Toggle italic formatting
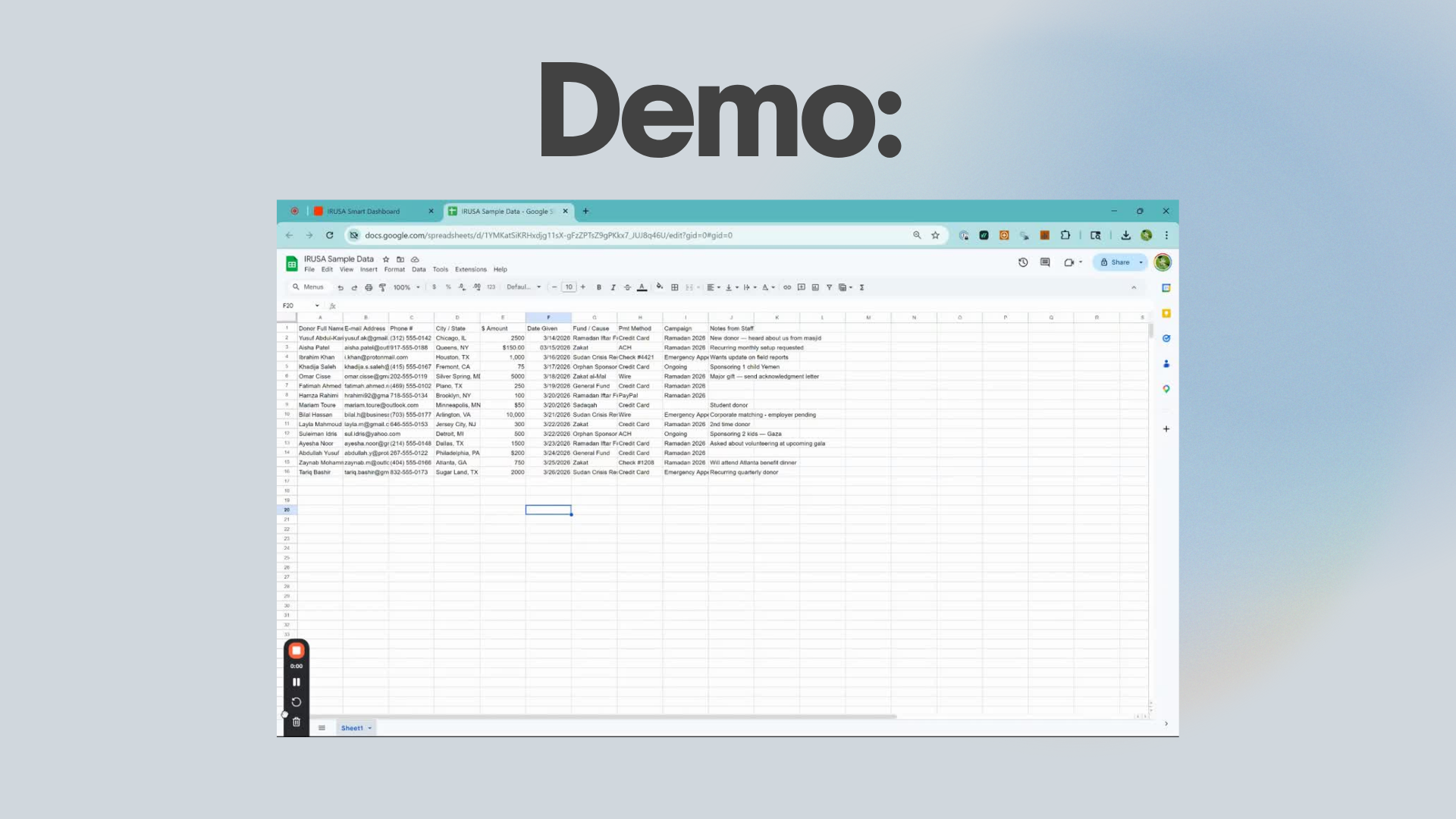 point(613,287)
